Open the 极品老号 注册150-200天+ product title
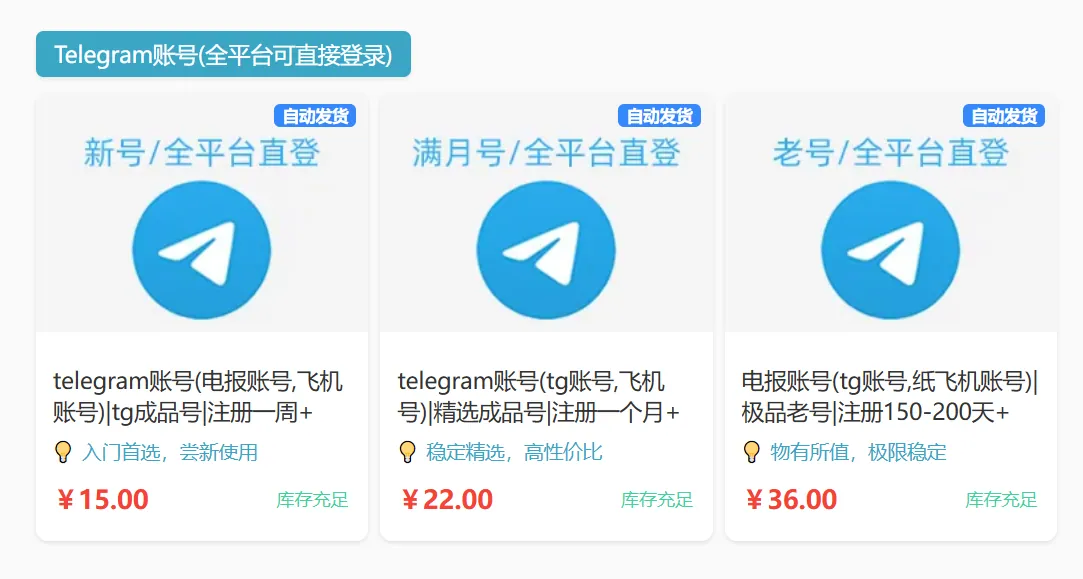This screenshot has height=579, width=1083. 890,397
